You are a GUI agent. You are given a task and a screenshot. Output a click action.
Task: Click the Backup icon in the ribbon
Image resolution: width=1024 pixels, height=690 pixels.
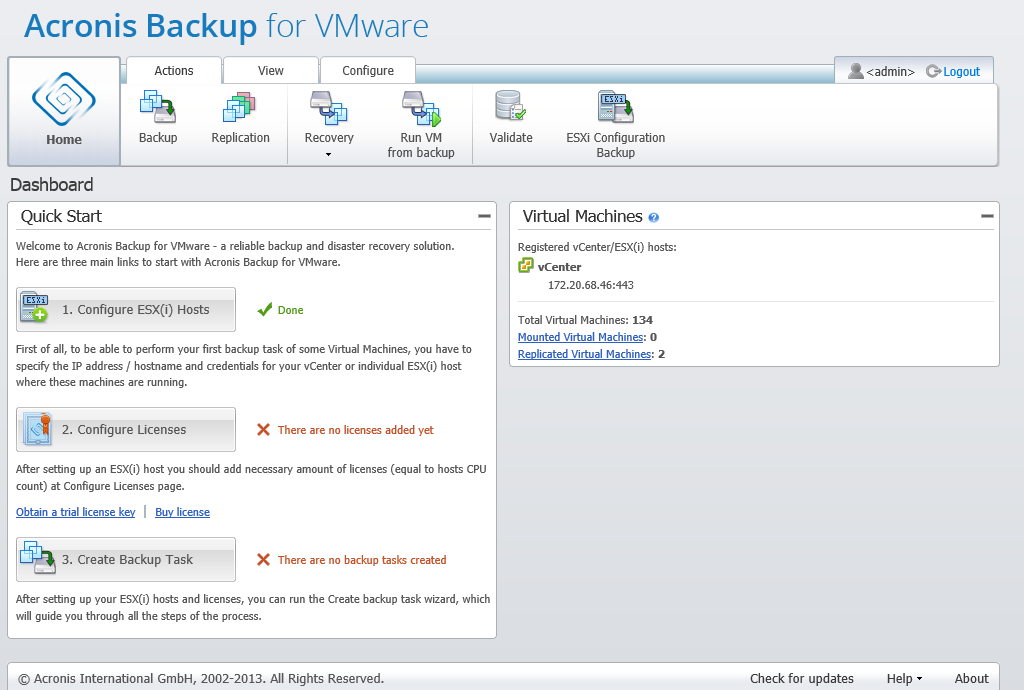tap(157, 107)
